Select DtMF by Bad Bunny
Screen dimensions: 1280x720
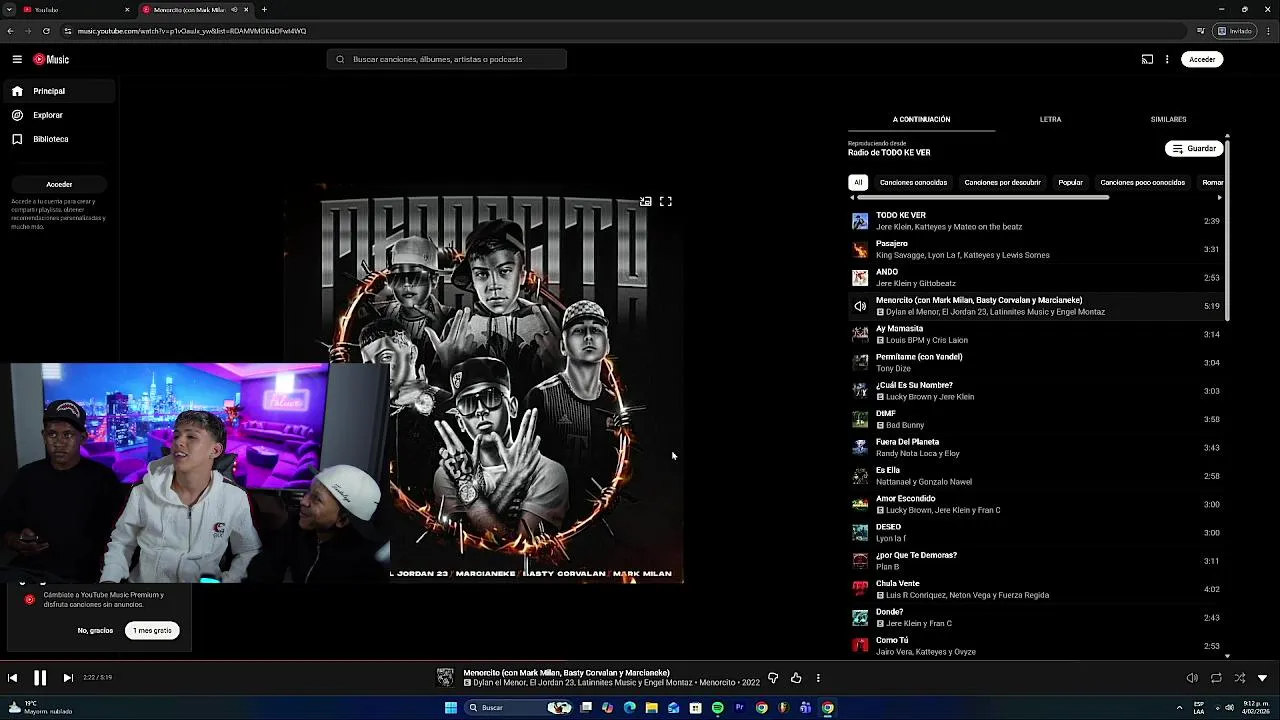(x=1036, y=419)
